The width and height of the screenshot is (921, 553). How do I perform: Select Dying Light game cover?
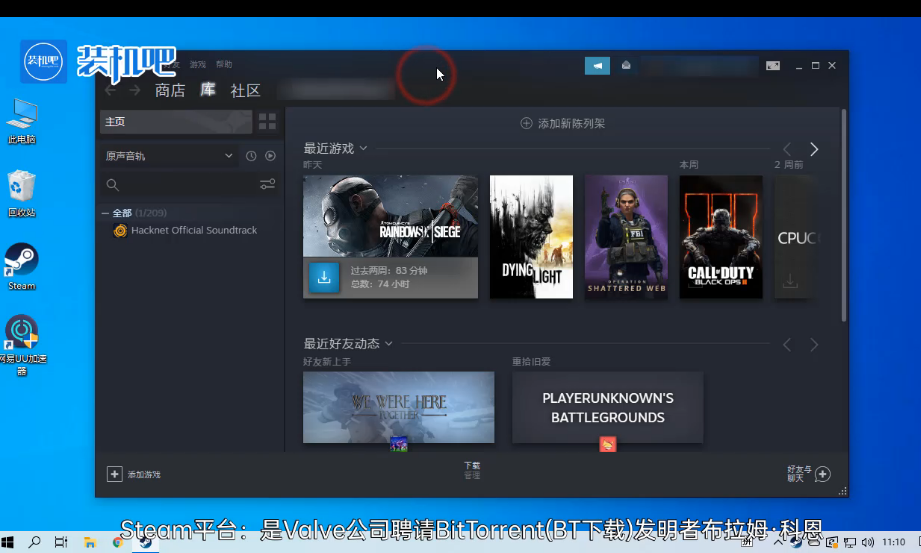531,237
